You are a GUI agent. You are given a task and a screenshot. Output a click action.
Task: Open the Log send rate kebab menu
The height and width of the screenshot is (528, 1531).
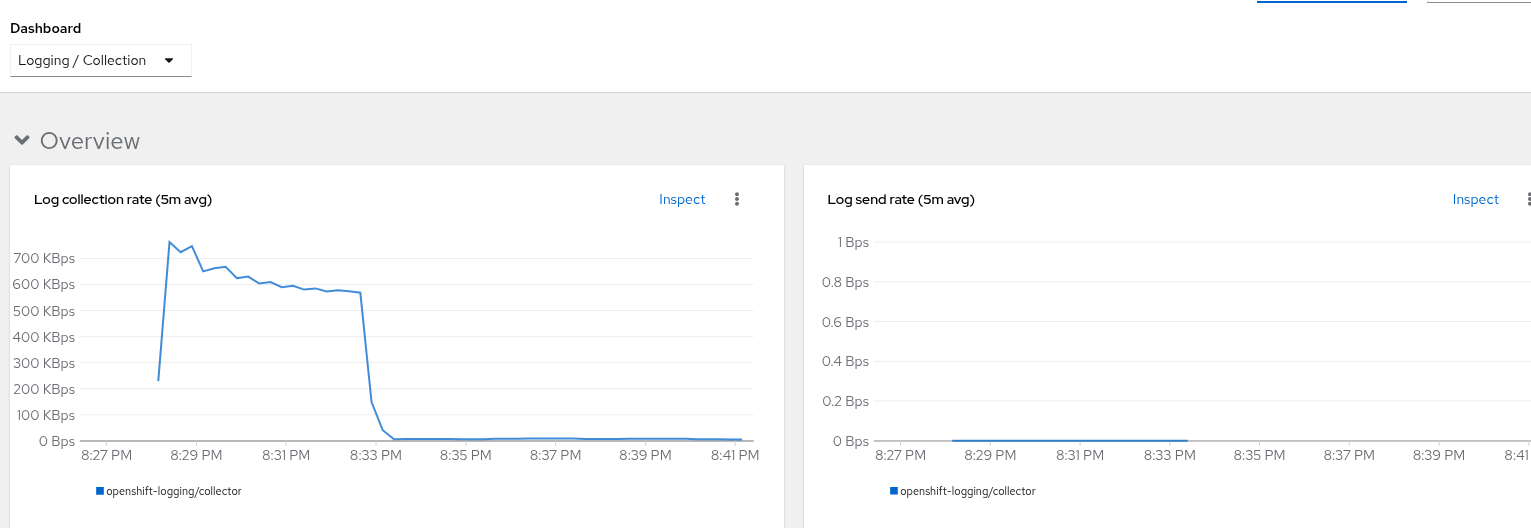[1528, 199]
